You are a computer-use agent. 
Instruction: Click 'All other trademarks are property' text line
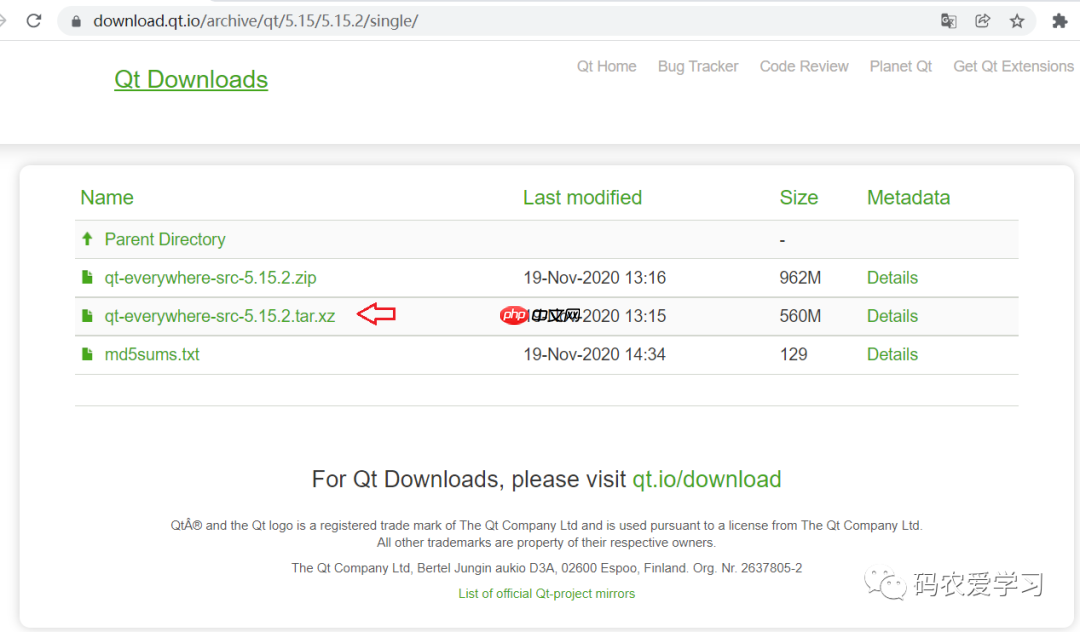click(x=546, y=543)
